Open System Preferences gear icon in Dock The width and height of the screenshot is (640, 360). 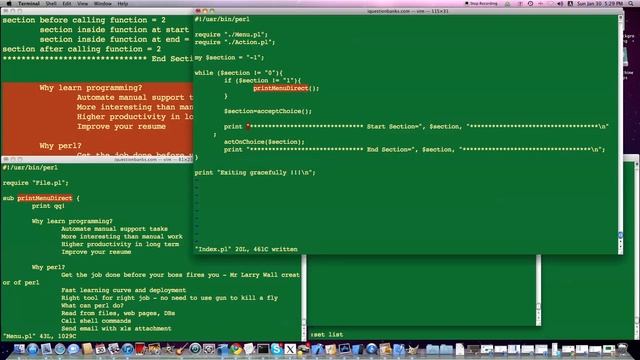click(209, 349)
